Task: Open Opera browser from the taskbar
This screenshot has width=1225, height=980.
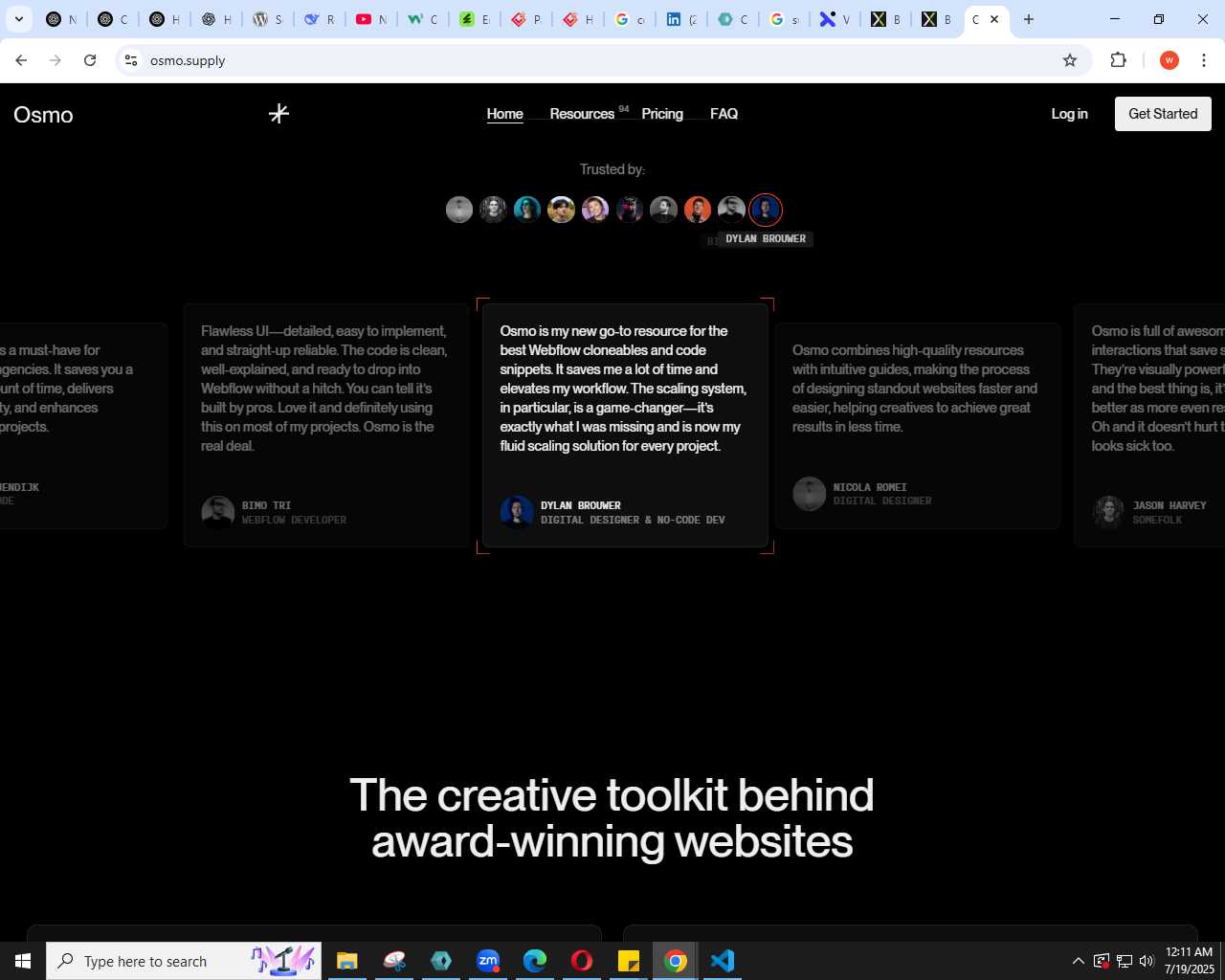Action: (582, 961)
